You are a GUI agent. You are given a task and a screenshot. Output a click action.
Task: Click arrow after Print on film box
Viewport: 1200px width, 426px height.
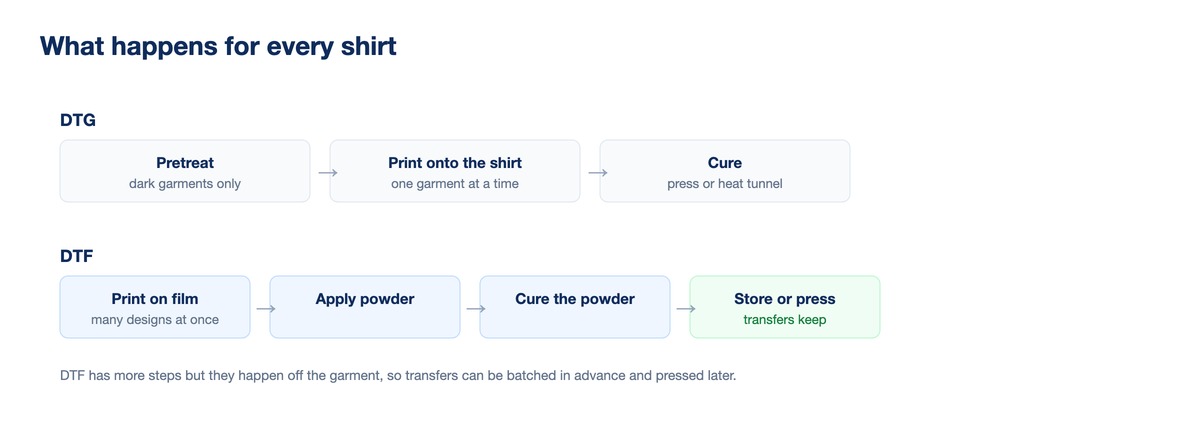tap(266, 308)
